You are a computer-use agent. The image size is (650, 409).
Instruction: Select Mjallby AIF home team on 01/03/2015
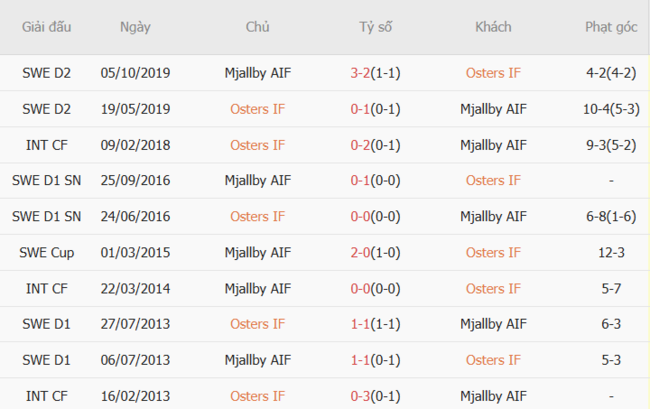coord(257,252)
